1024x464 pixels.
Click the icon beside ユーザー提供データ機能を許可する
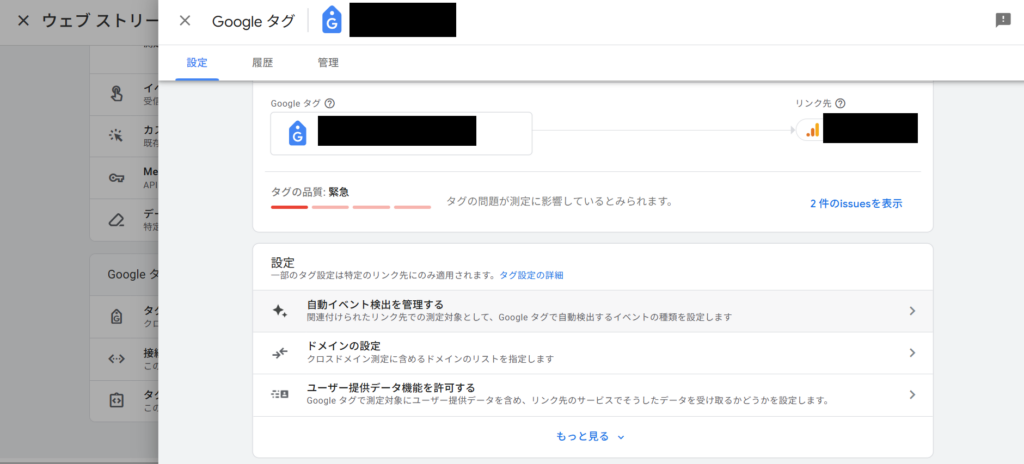[x=280, y=394]
